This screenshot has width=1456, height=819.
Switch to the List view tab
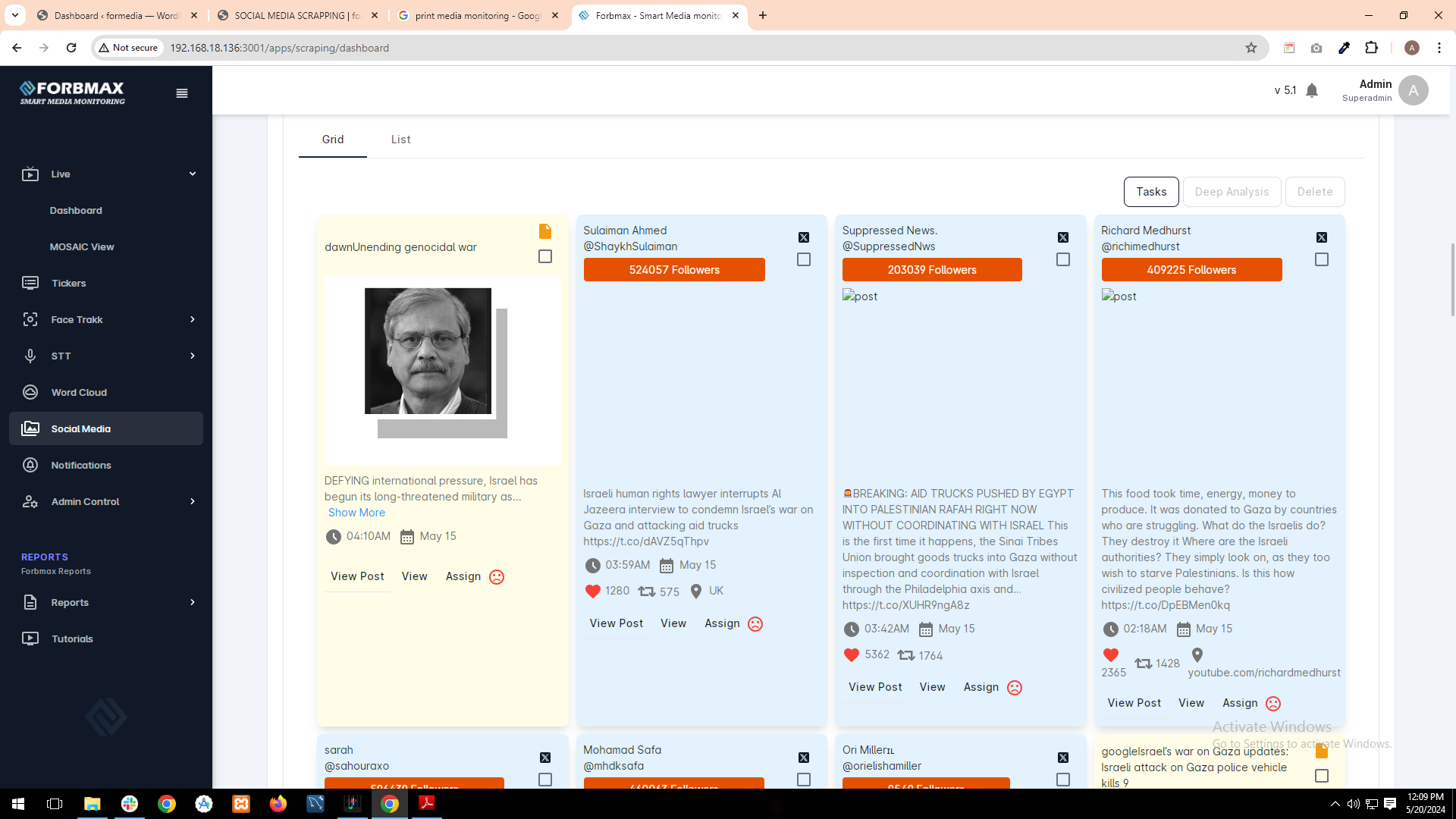400,140
